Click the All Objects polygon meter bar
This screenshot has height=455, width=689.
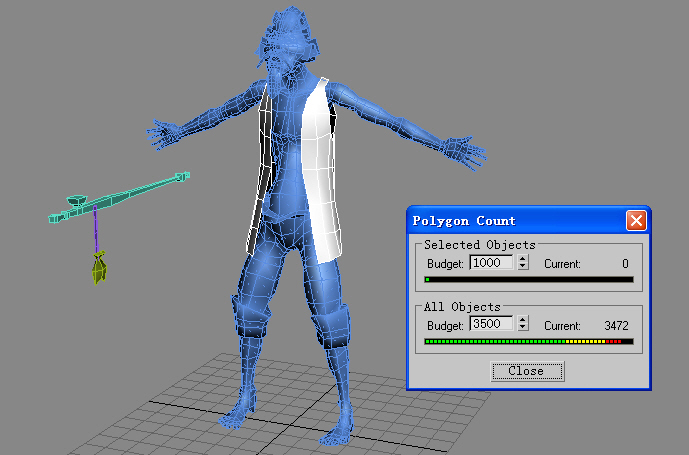pos(528,341)
